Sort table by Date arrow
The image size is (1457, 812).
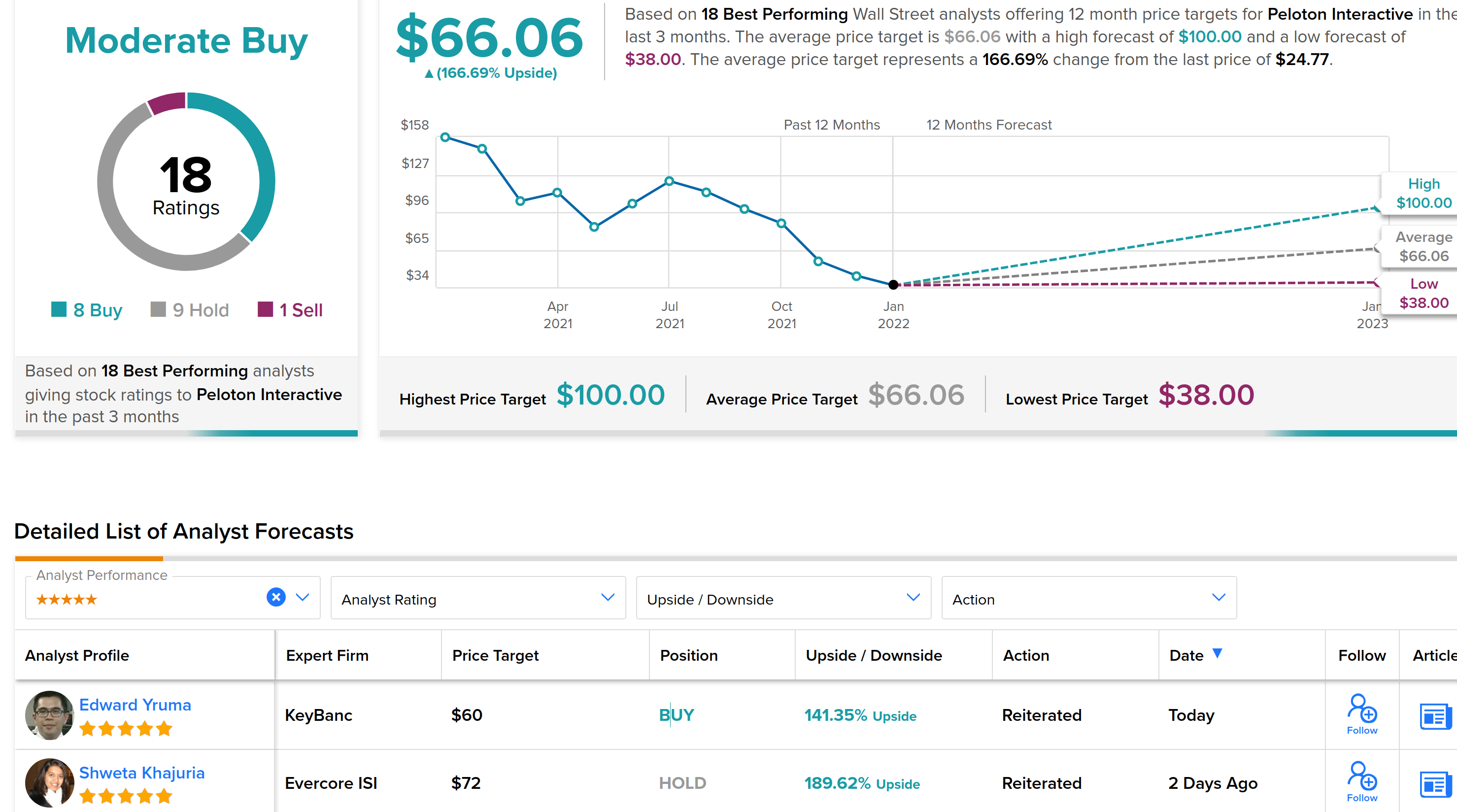pos(1218,654)
